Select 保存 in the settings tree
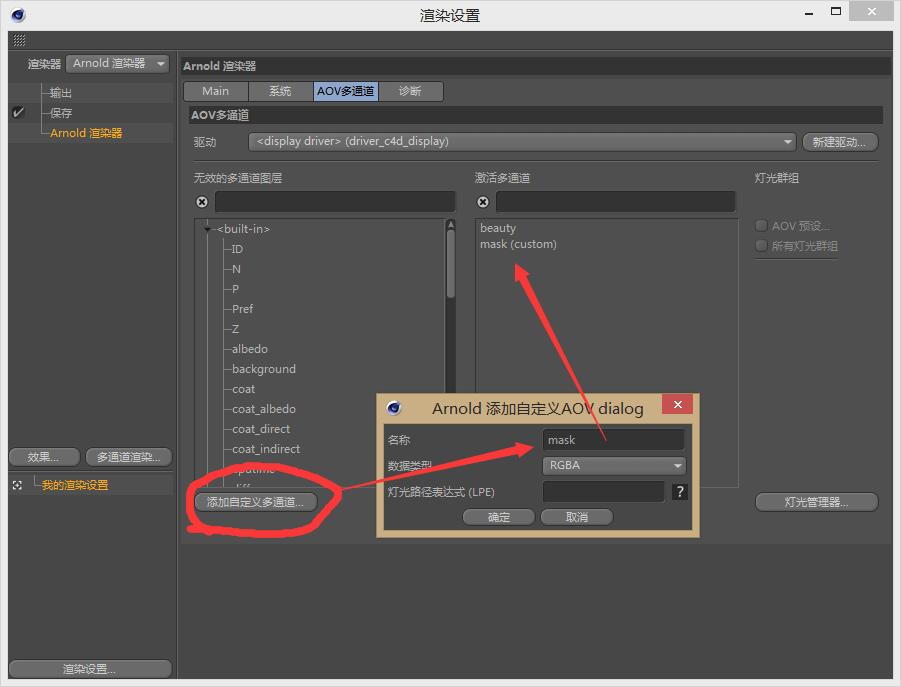This screenshot has width=901, height=687. tap(61, 113)
